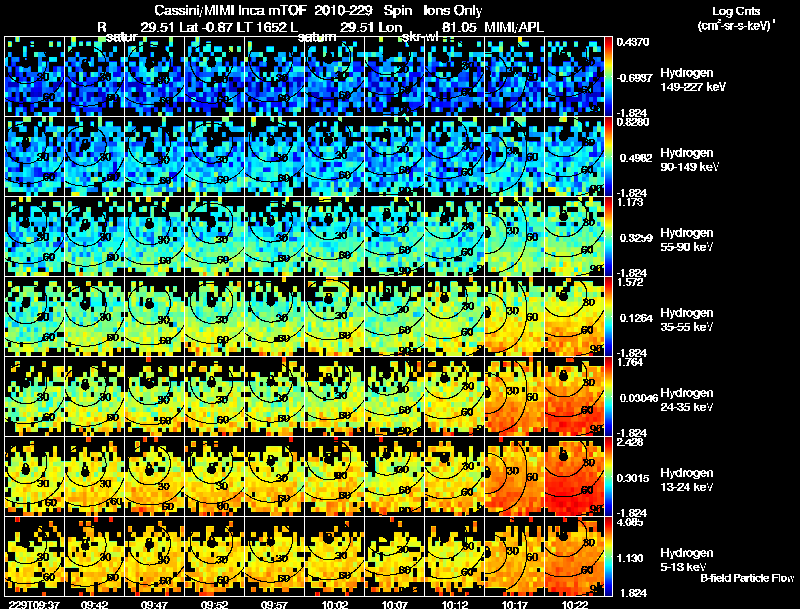Select the color bar for Hydrogen 55-90 keV

(608, 237)
